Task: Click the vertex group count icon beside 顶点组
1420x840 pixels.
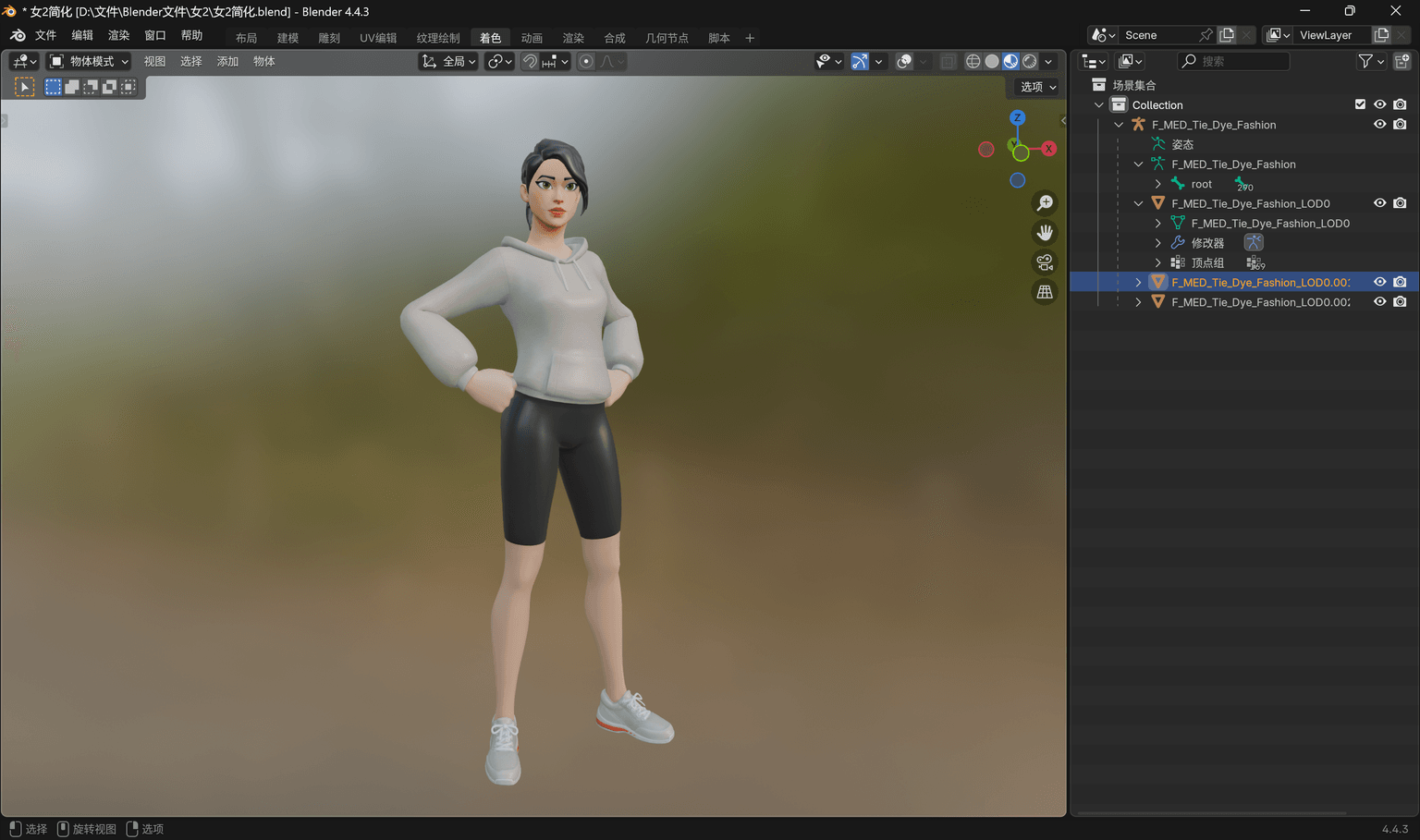Action: (1255, 263)
